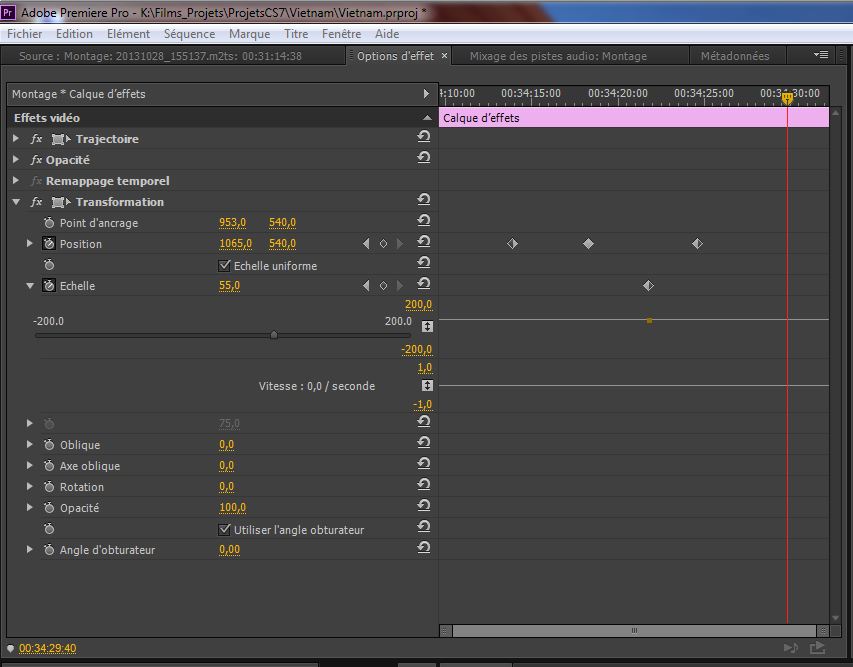The width and height of the screenshot is (853, 667).
Task: Click the current timecode 00:34:29:40
Action: coord(47,648)
